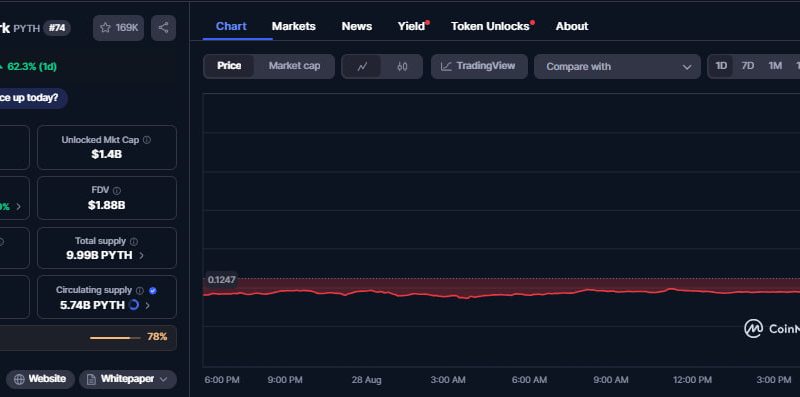Viewport: 800px width, 397px height.
Task: Click verified badge next to Circulating supply
Action: coord(153,290)
